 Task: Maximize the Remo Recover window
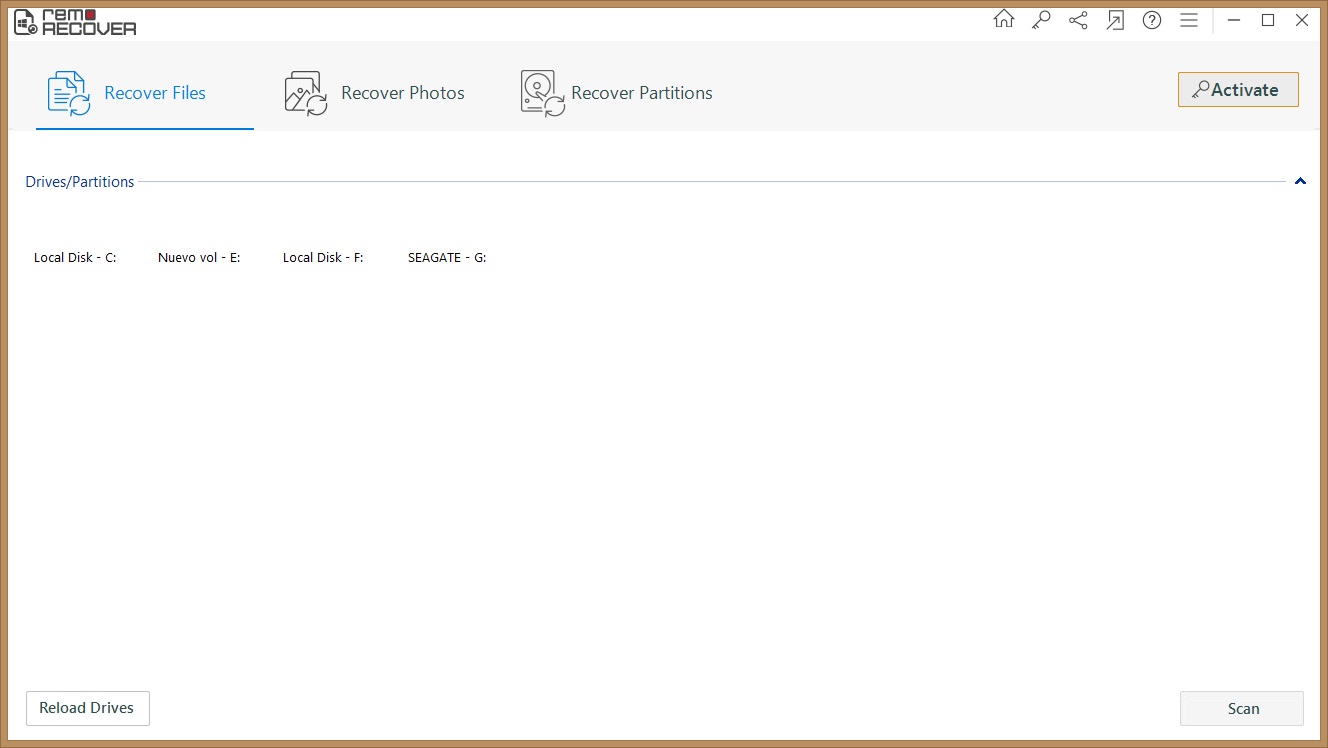pyautogui.click(x=1268, y=20)
